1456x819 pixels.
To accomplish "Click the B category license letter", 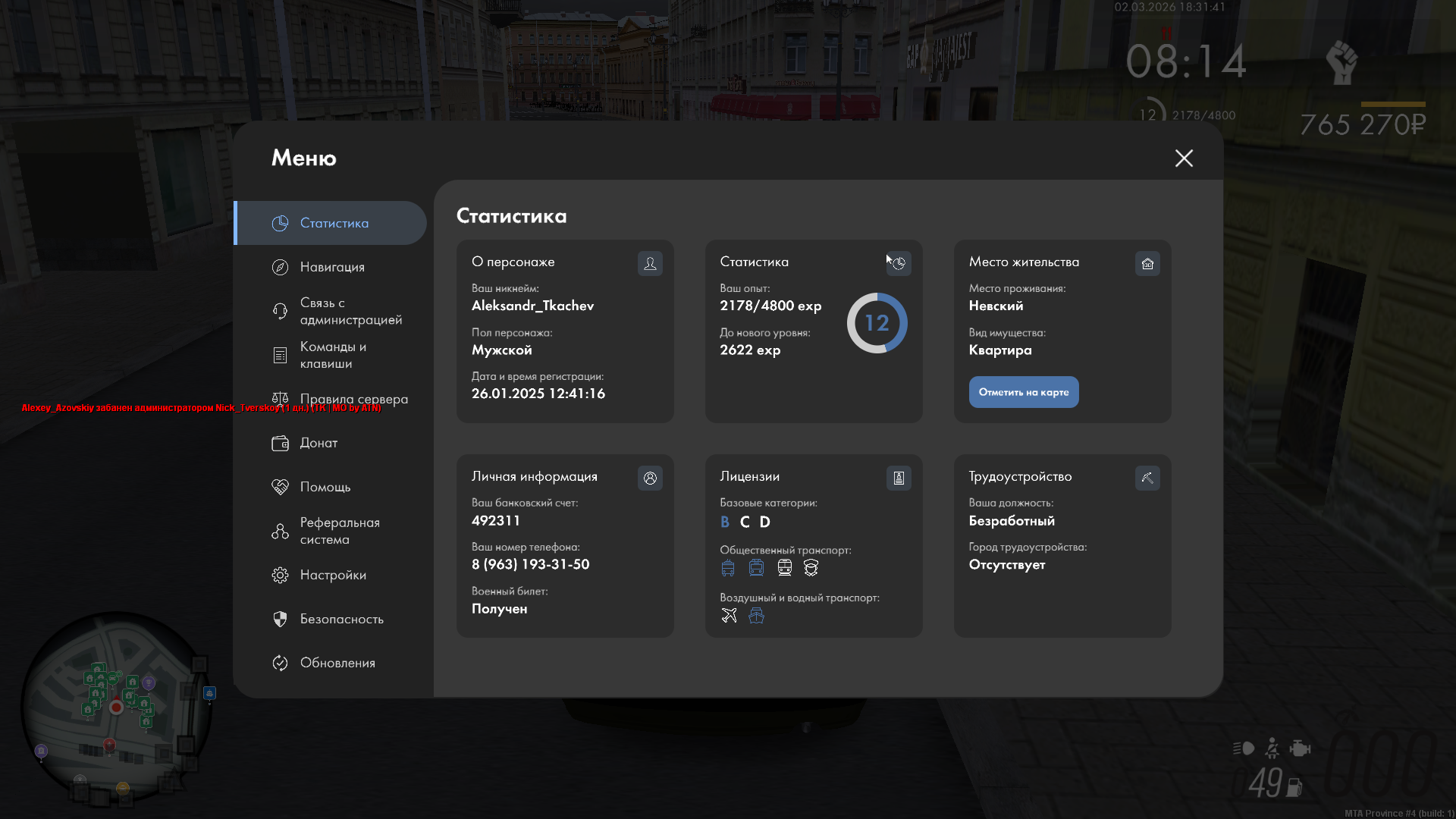I will point(725,522).
